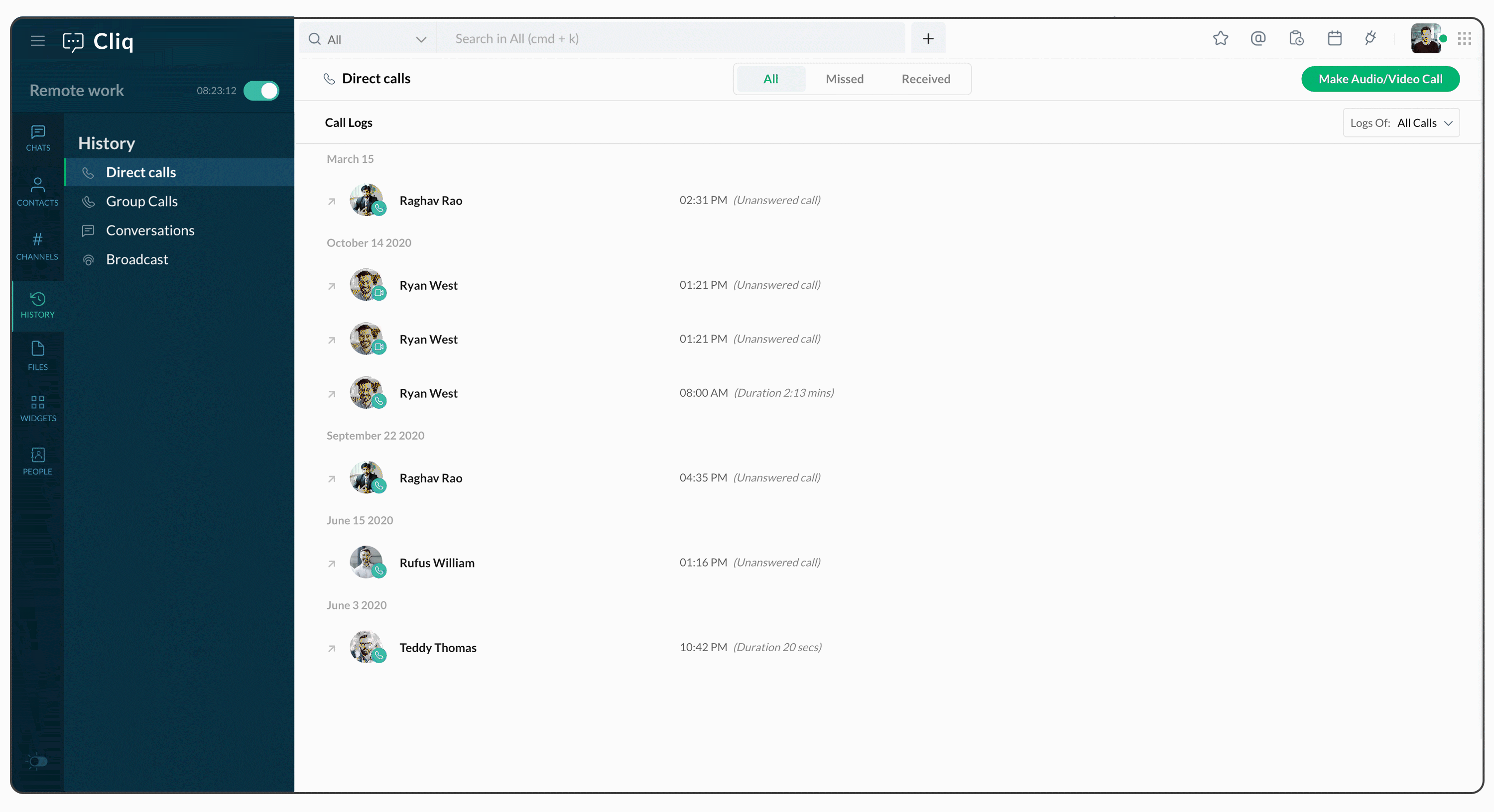Open the integrations plug icon

point(1370,38)
